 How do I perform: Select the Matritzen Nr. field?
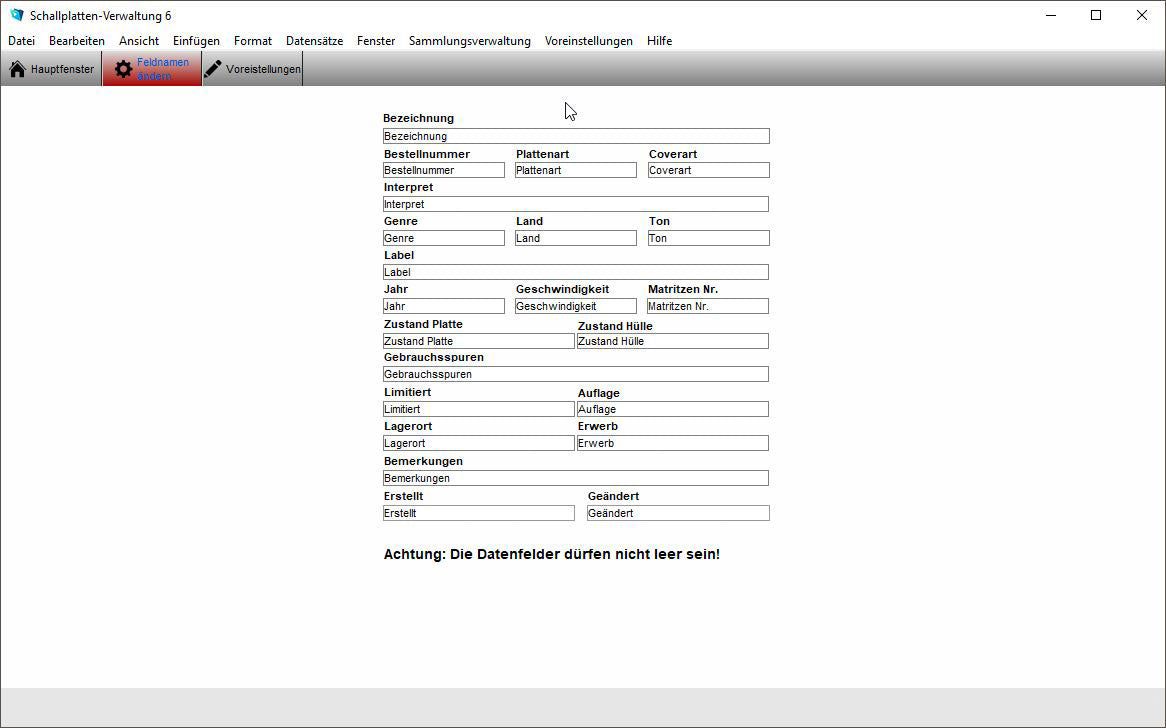708,306
